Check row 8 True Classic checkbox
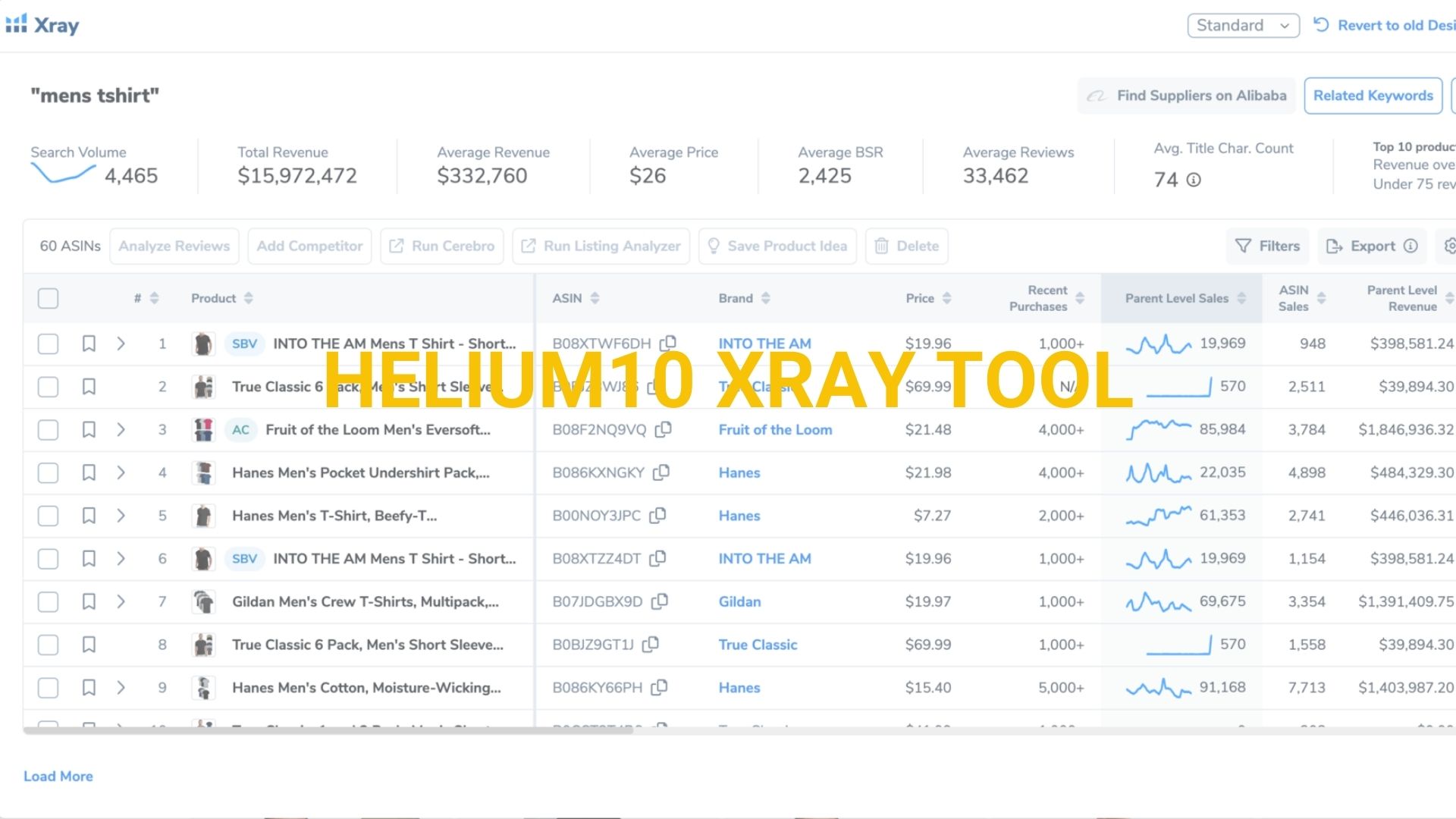This screenshot has width=1456, height=819. click(48, 645)
